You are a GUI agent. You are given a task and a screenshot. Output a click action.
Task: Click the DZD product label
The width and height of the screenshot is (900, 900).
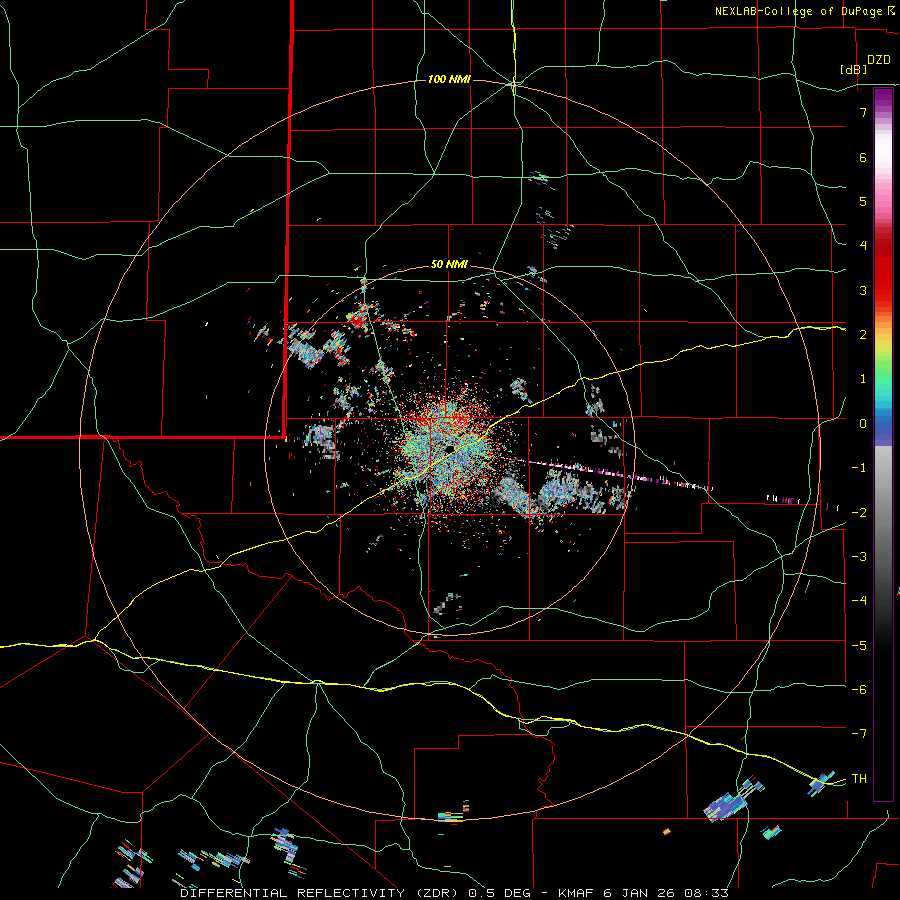[879, 60]
